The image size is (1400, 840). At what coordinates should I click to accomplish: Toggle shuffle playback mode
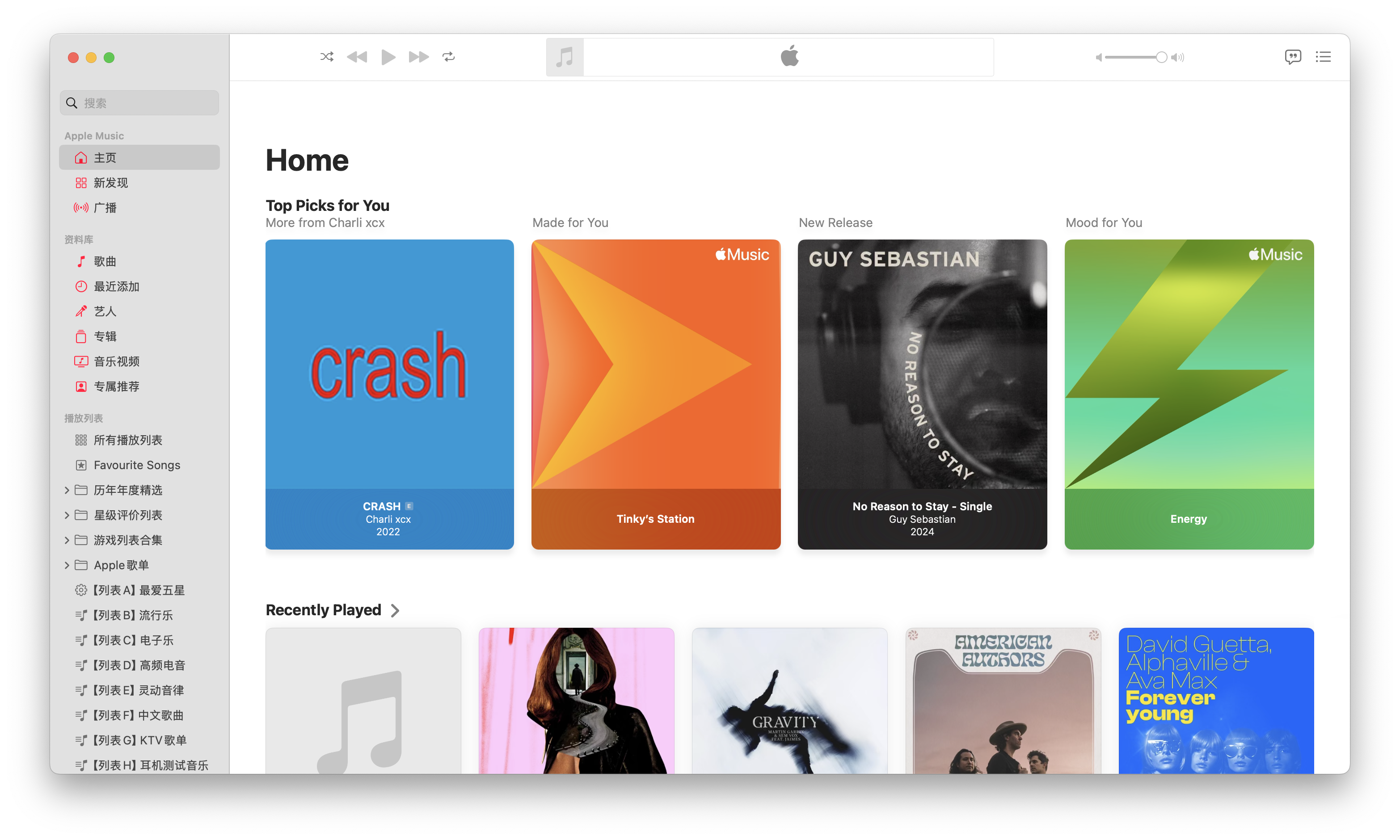(327, 57)
